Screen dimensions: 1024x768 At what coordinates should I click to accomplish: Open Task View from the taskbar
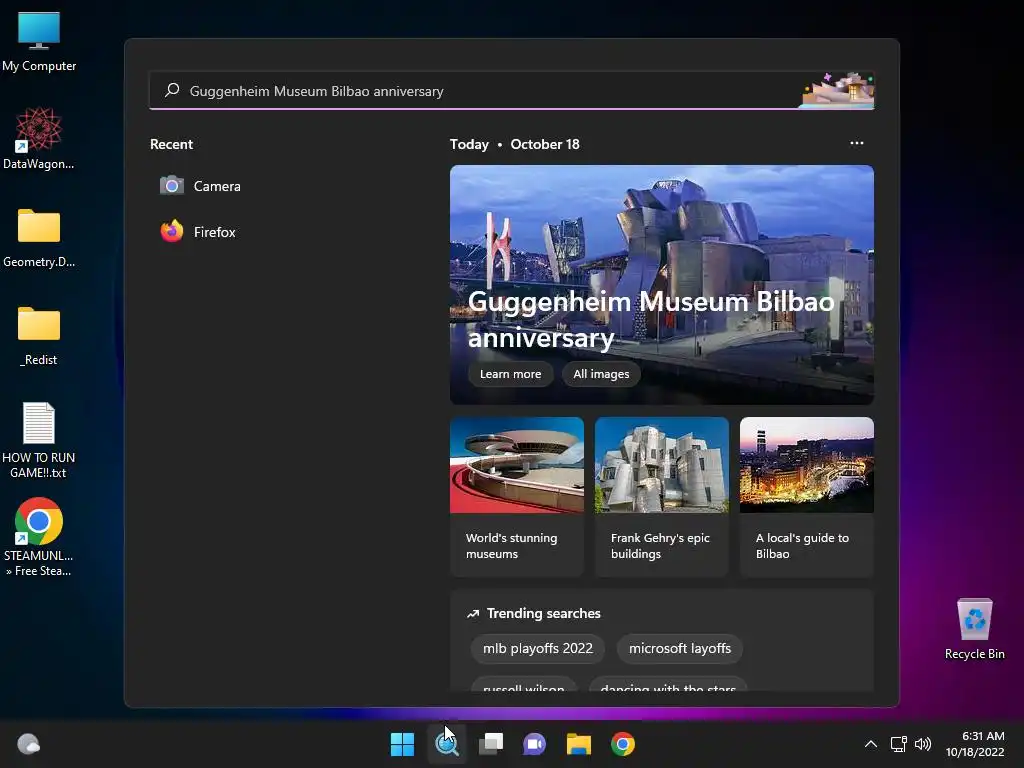491,744
